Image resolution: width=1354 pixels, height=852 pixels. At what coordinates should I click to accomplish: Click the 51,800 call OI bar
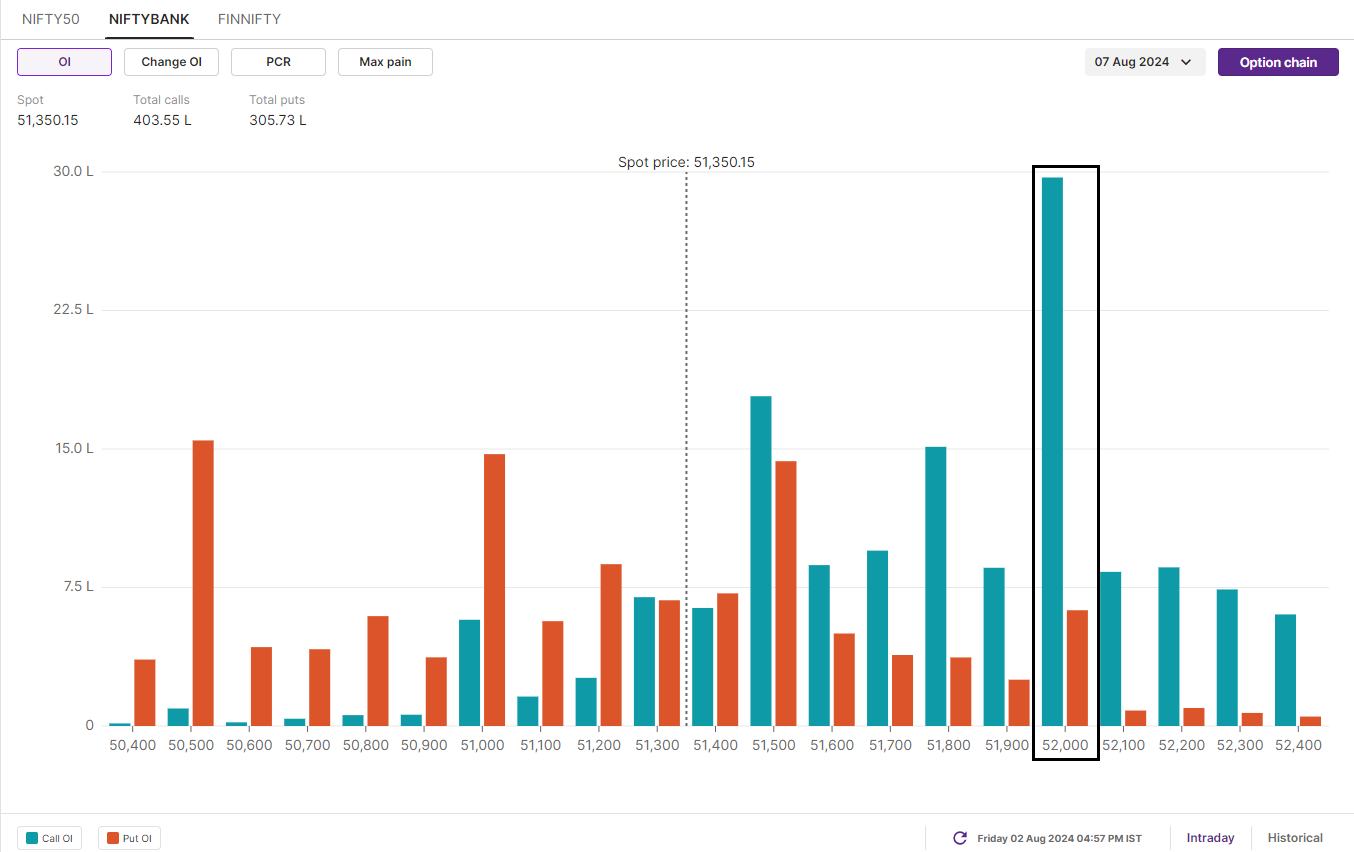pyautogui.click(x=936, y=586)
